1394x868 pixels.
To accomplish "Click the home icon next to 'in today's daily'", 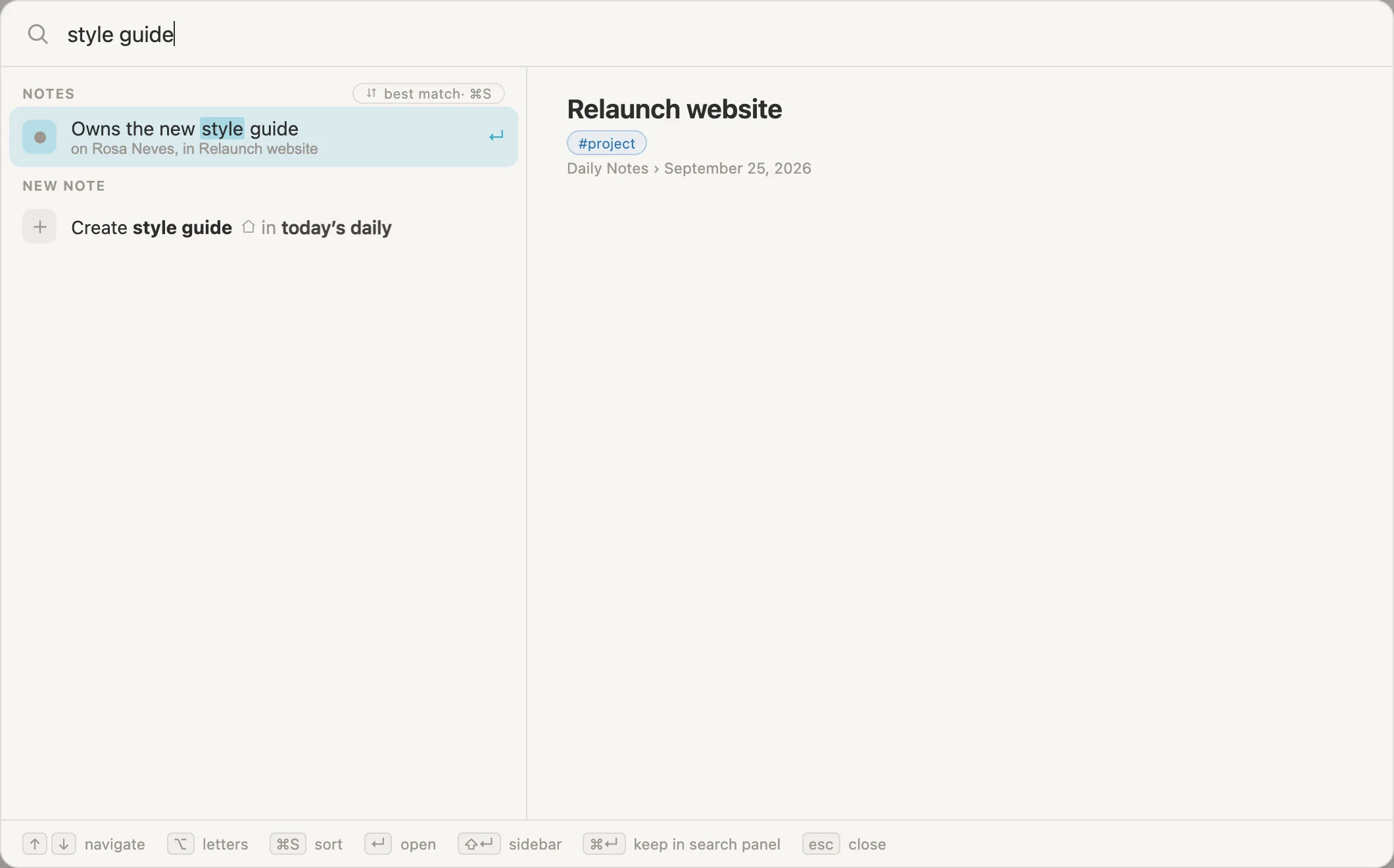I will (248, 227).
